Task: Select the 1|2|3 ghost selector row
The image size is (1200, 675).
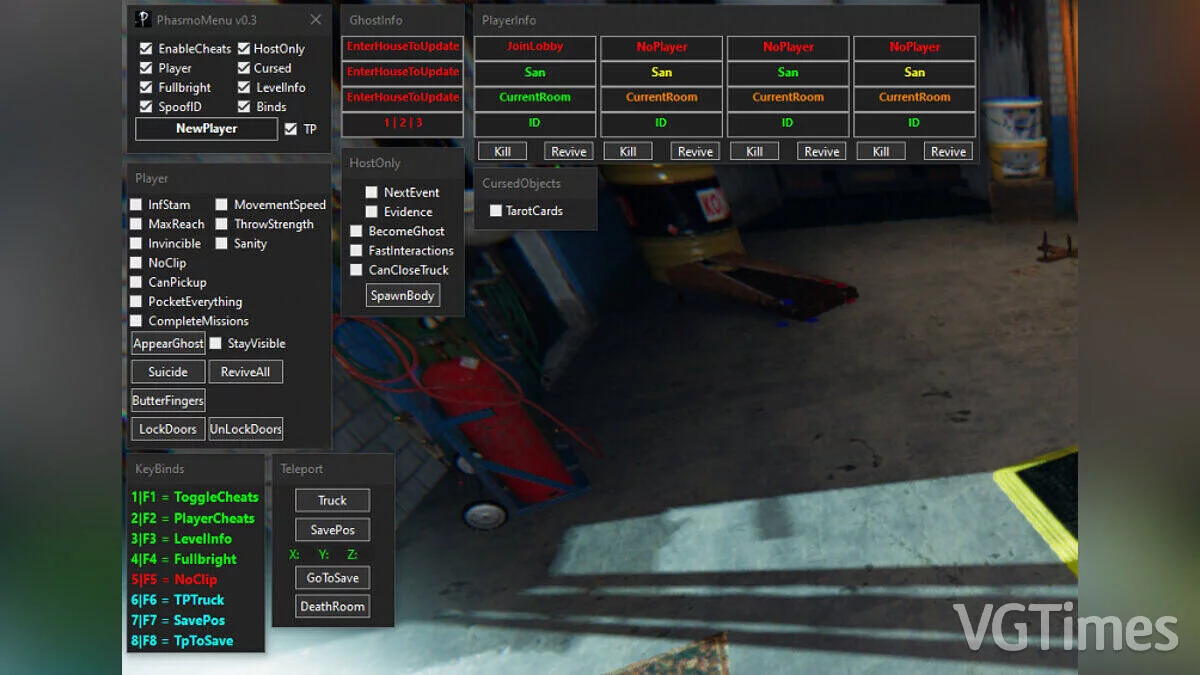Action: (x=402, y=123)
